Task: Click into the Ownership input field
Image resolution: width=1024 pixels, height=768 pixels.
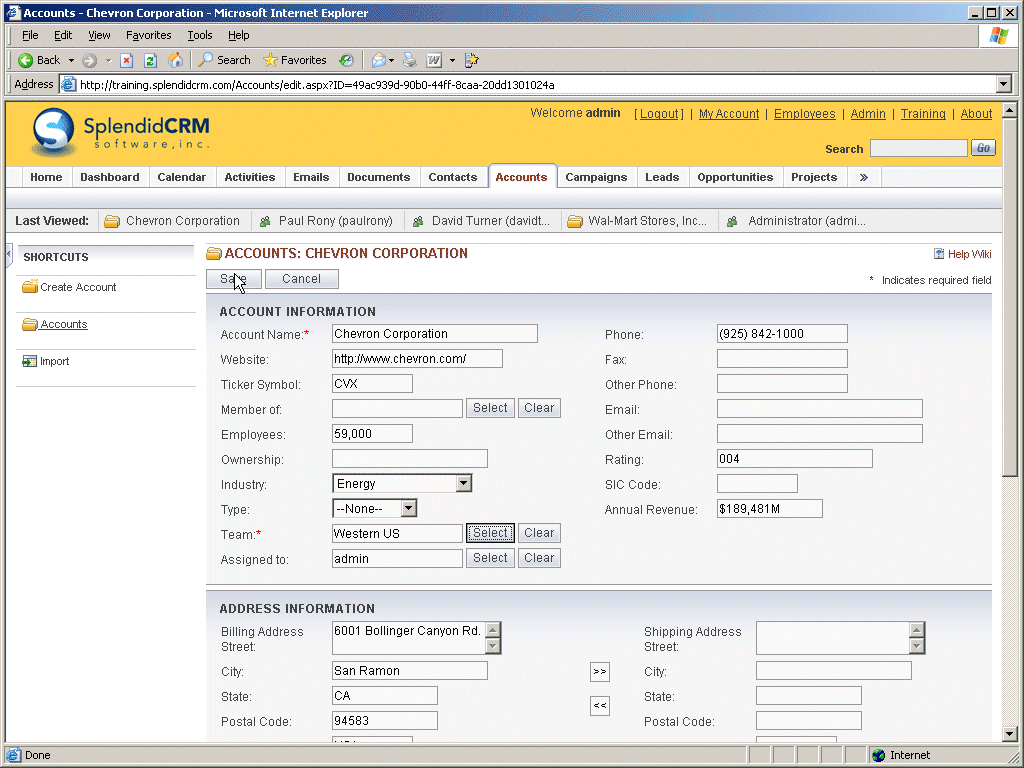Action: [409, 459]
